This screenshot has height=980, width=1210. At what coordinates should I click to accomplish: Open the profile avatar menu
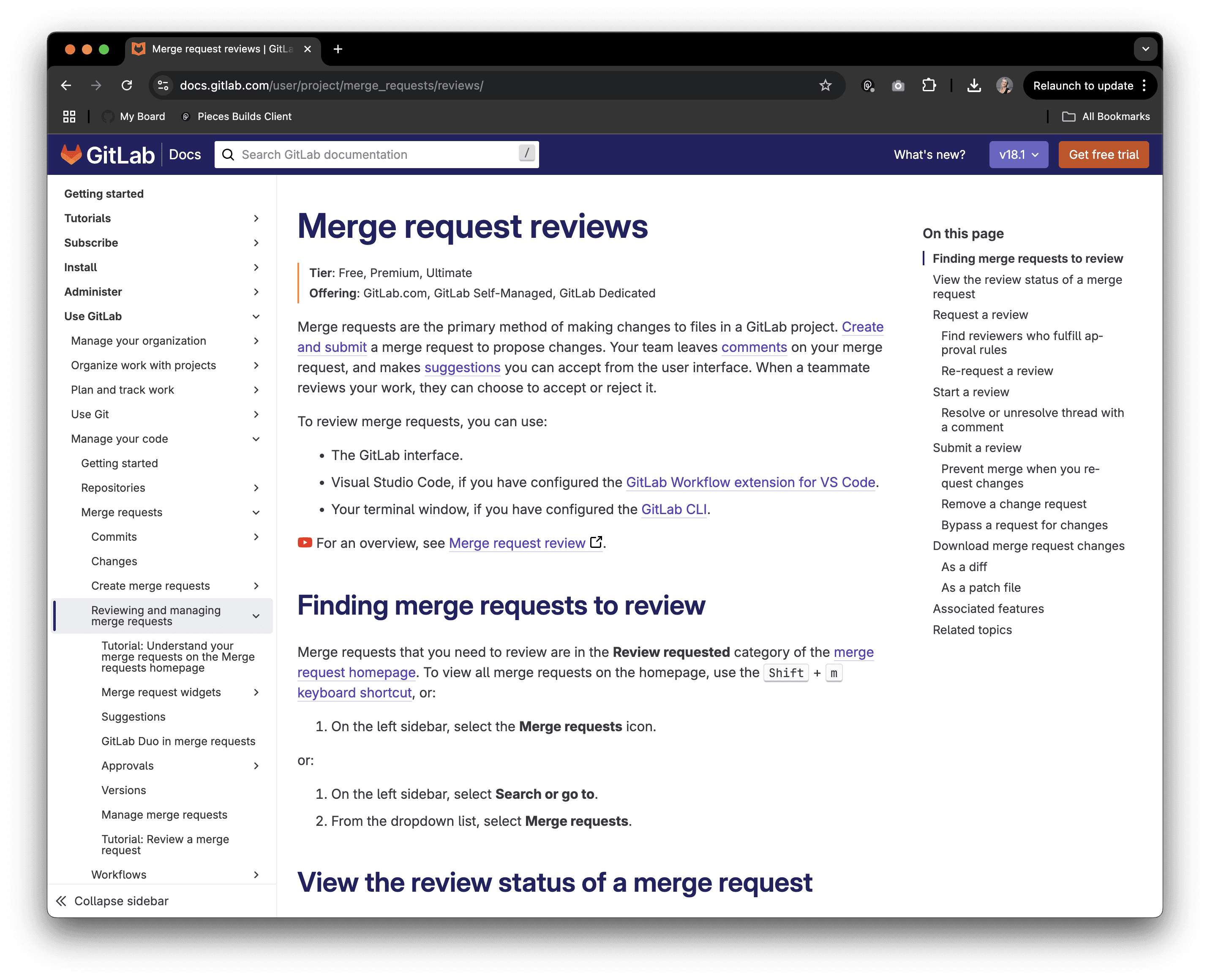(1005, 85)
